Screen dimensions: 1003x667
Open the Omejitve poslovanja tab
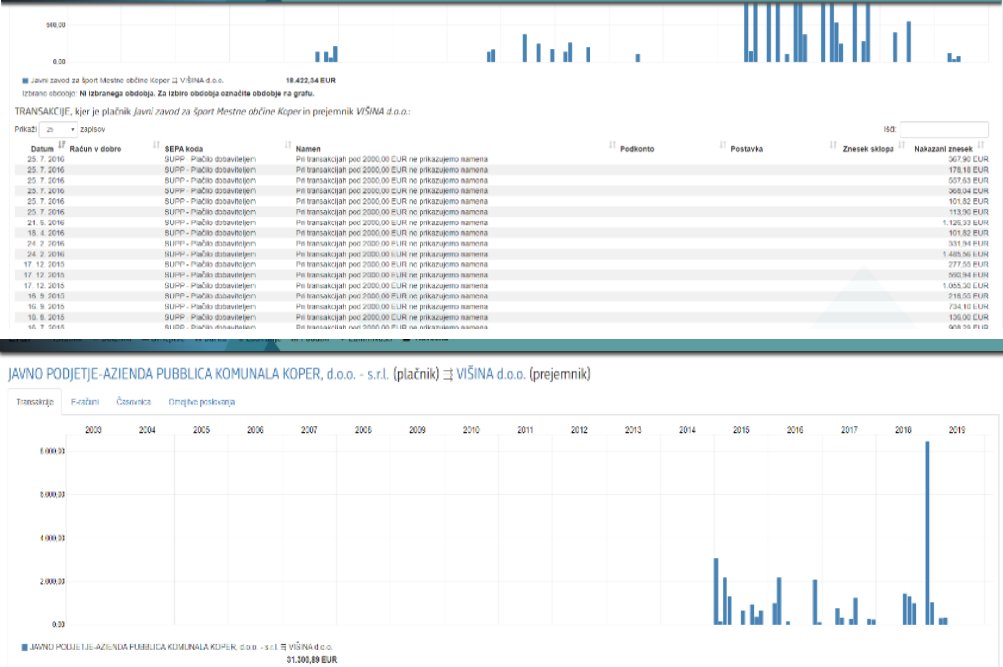[201, 402]
